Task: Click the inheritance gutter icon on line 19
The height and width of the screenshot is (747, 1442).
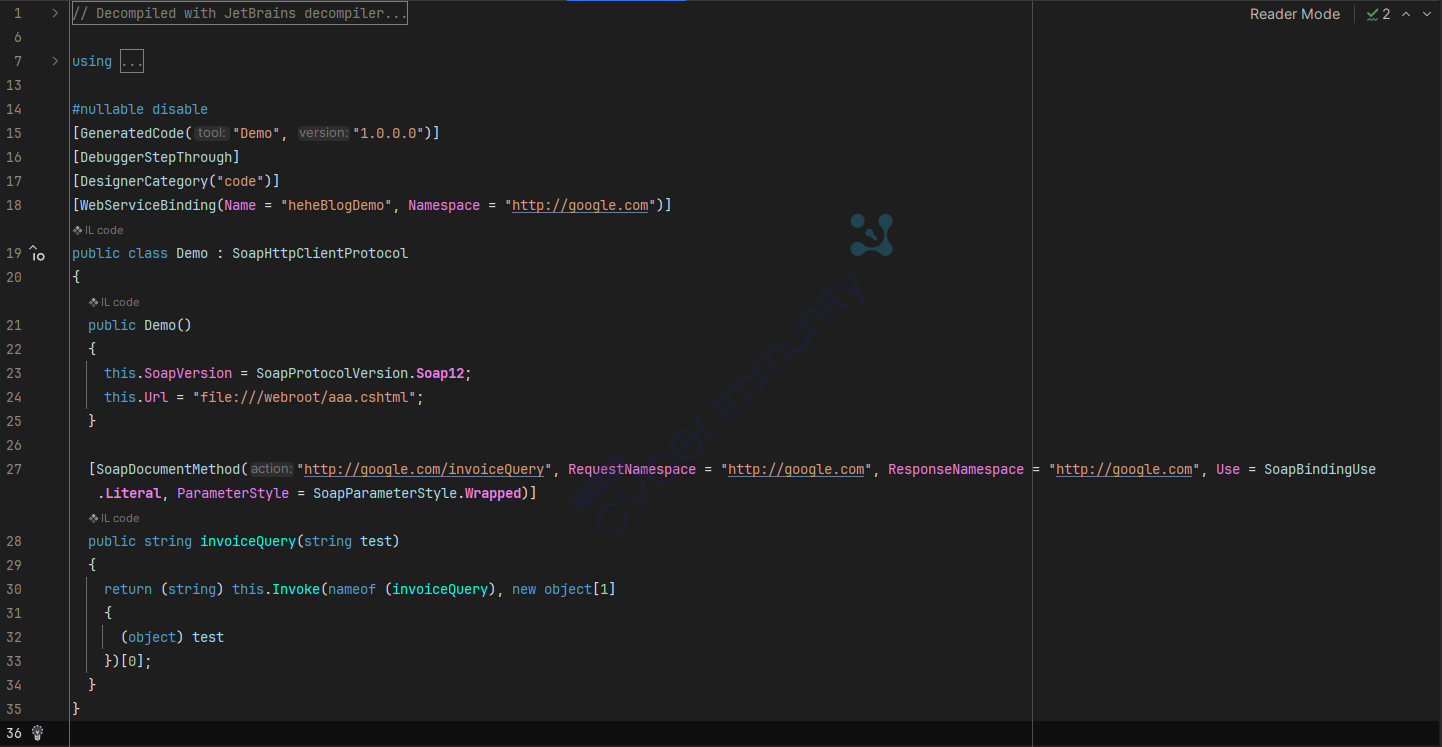Action: [37, 254]
